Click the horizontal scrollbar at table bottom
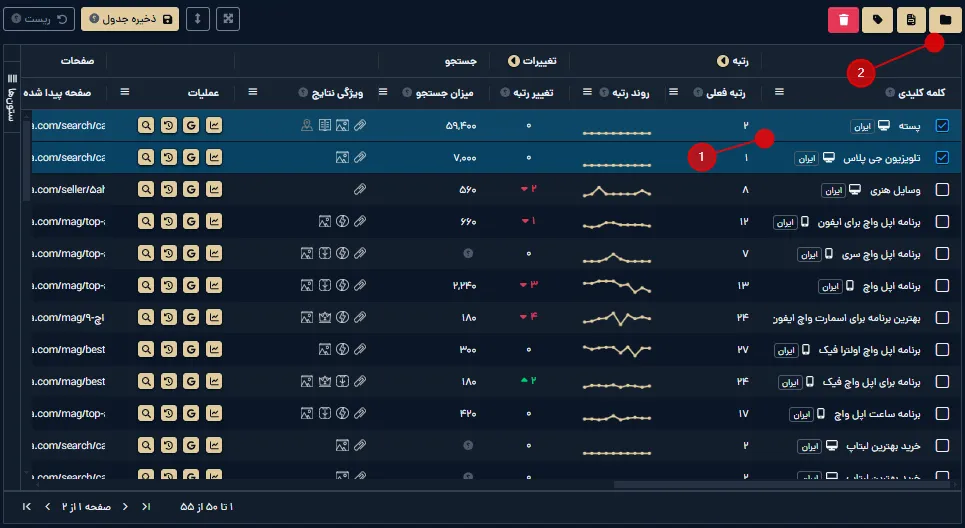Screen dimensions: 965x528 click(x=782, y=484)
